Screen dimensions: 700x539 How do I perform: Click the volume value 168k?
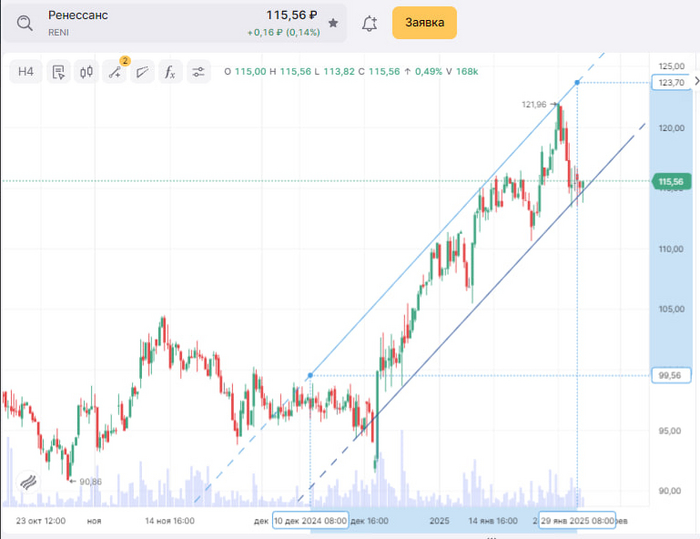pos(467,71)
